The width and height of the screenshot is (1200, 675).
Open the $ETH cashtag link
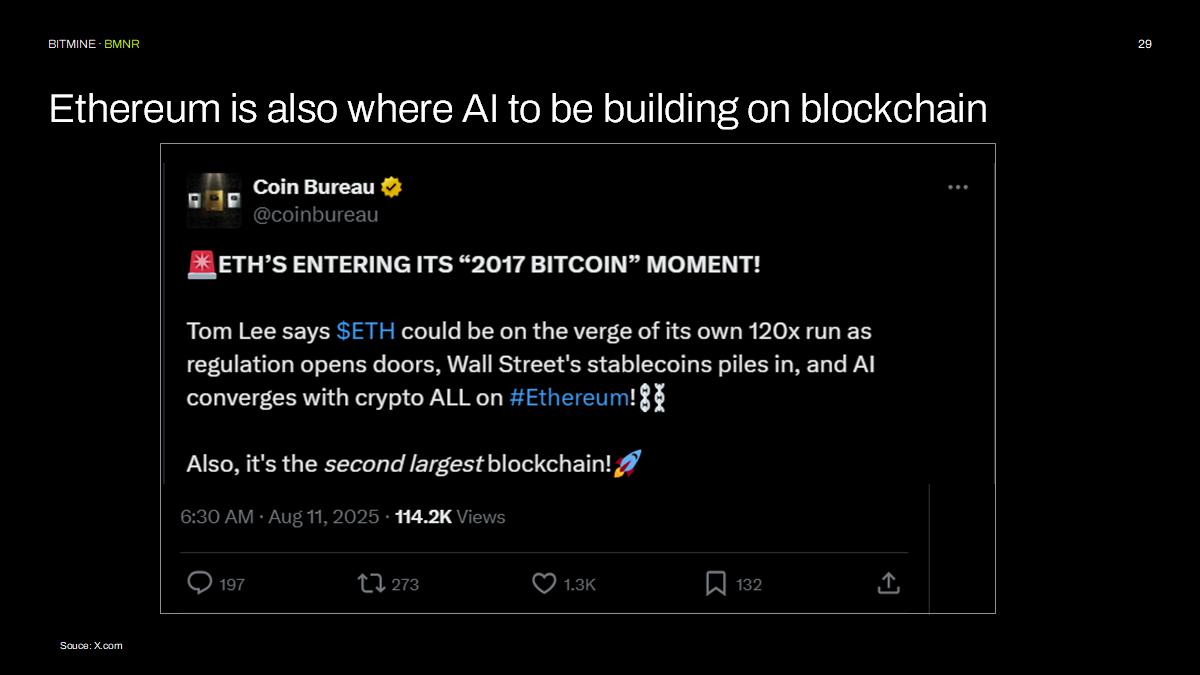[x=366, y=330]
